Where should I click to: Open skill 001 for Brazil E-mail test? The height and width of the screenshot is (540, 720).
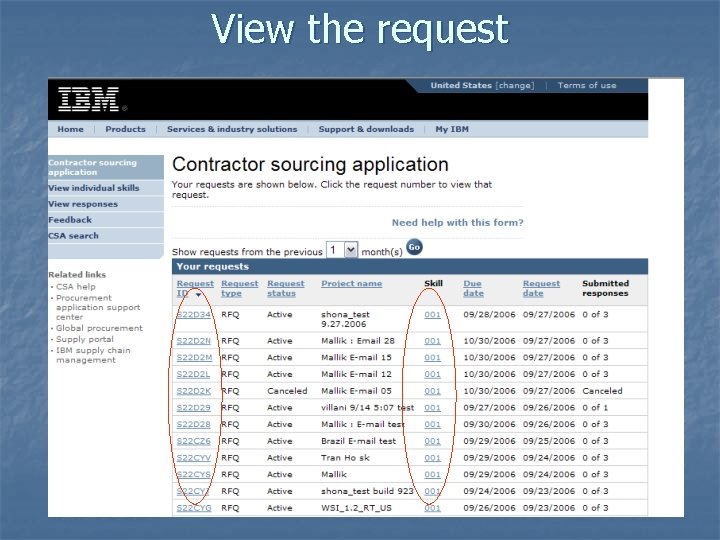point(432,441)
